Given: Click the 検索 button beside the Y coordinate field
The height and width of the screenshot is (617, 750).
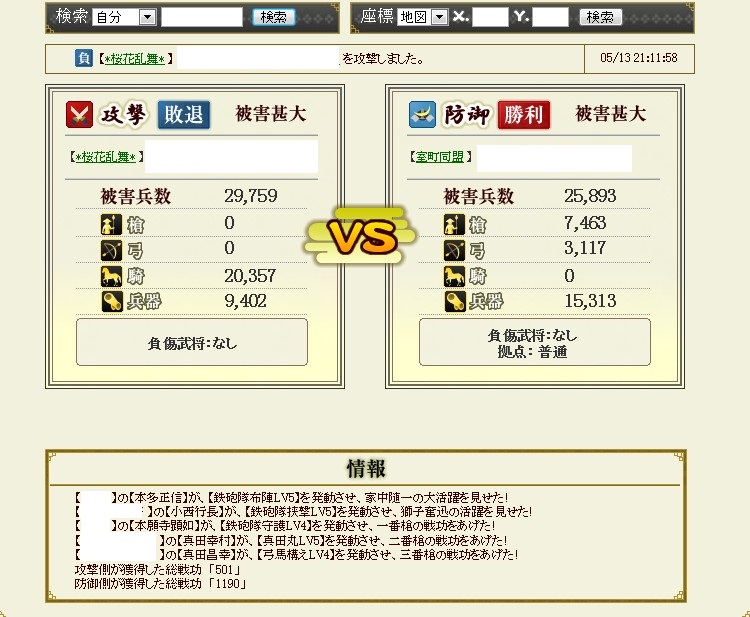Looking at the screenshot, I should click(600, 17).
